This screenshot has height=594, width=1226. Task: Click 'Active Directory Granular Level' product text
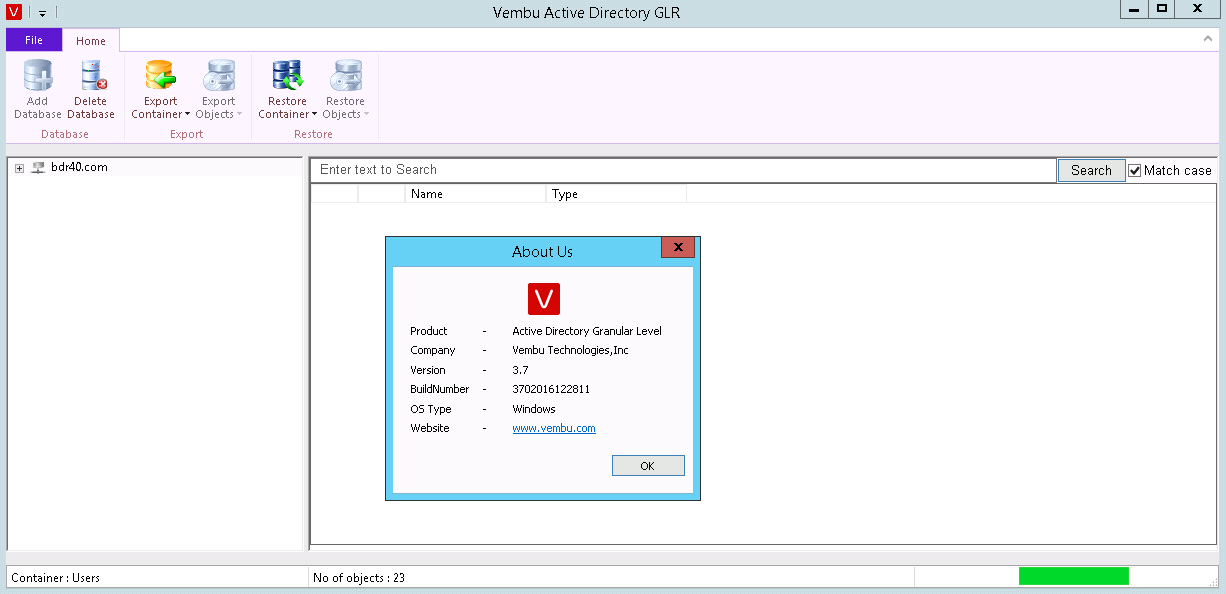587,331
